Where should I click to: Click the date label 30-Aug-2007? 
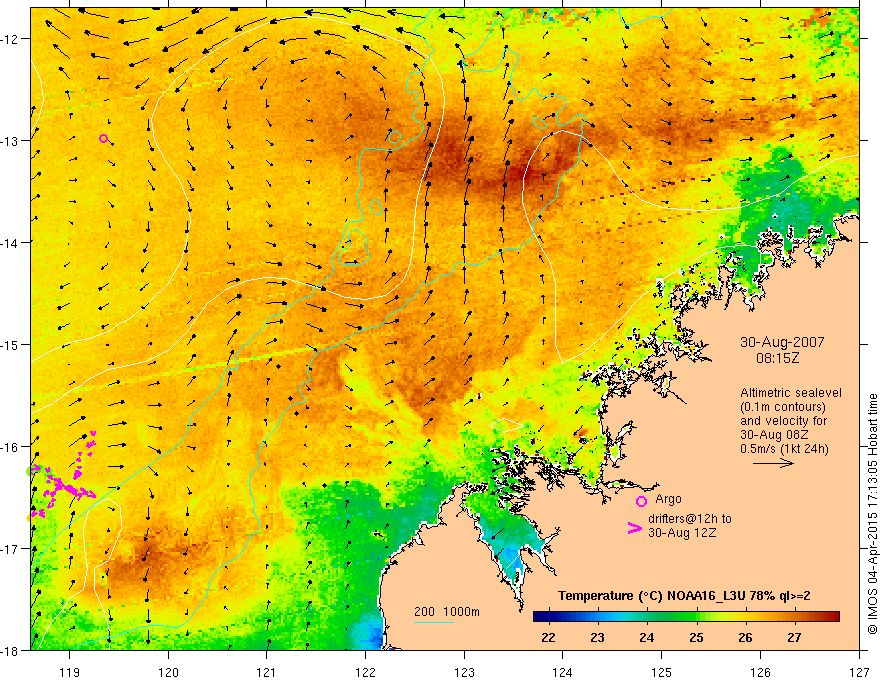(782, 342)
